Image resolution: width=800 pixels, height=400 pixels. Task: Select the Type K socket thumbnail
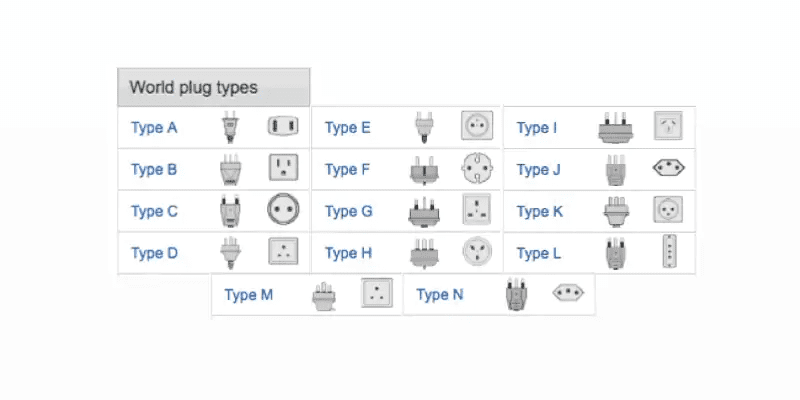coord(668,209)
